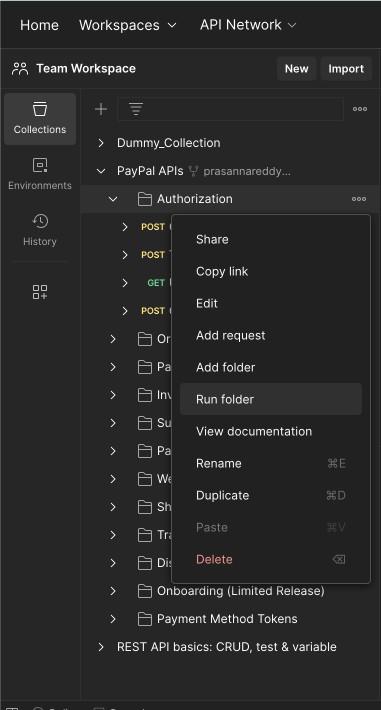Click the plus icon to create collection
The image size is (381, 710).
tap(101, 109)
